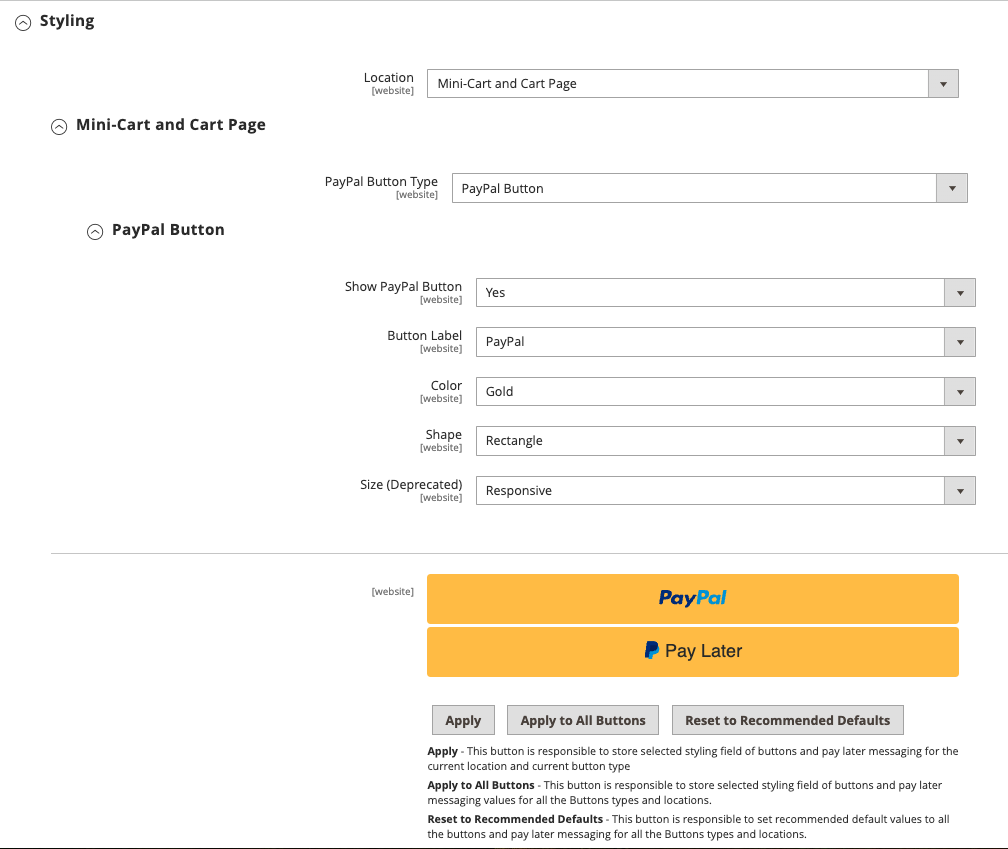Click the bold Reset to Recommended Defaults description

[515, 819]
